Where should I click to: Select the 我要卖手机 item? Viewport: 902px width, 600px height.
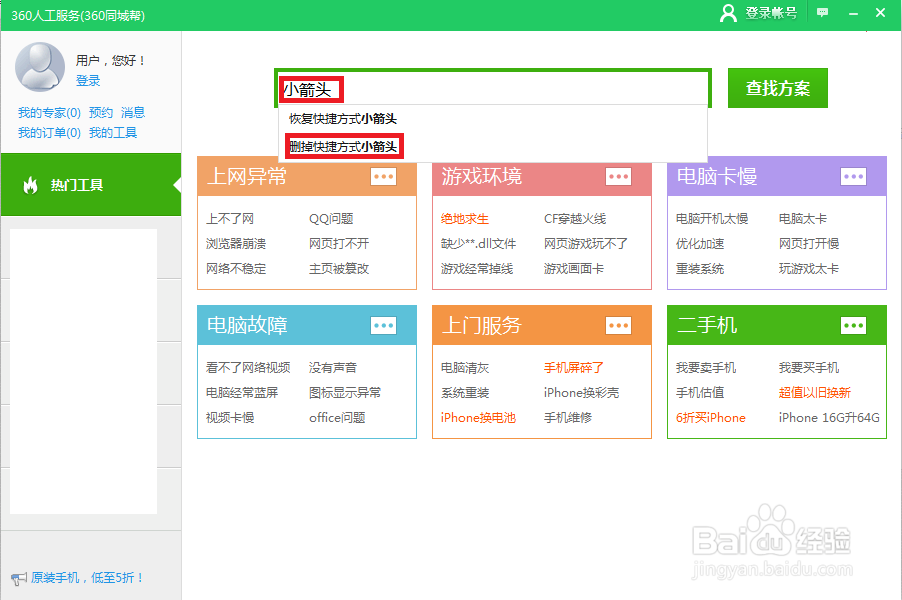click(706, 368)
